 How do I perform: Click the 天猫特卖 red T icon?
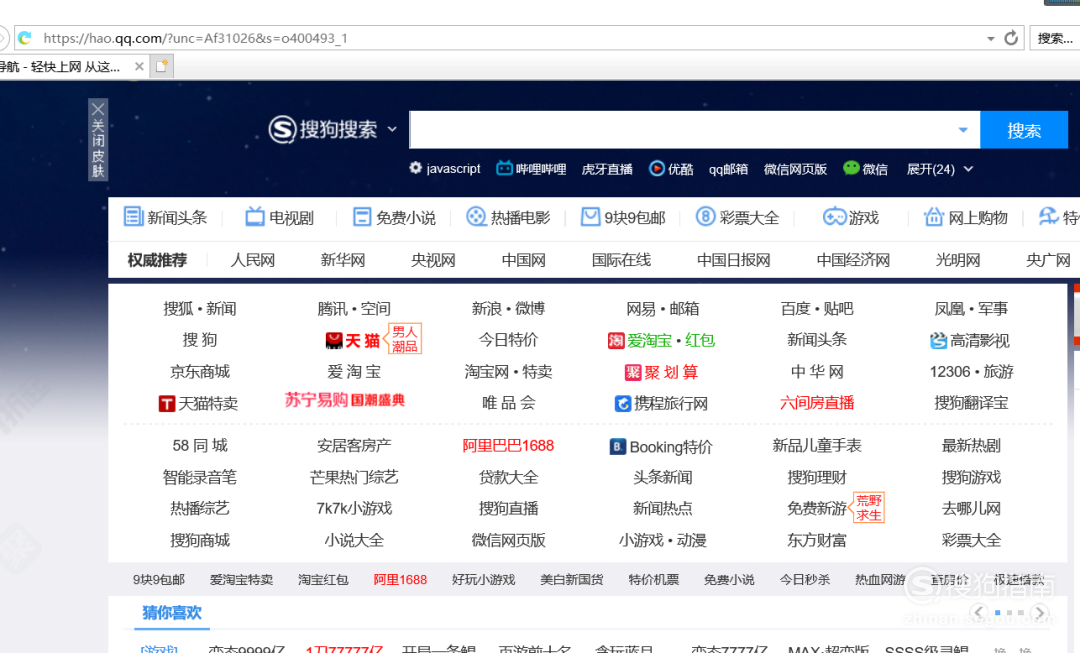167,404
